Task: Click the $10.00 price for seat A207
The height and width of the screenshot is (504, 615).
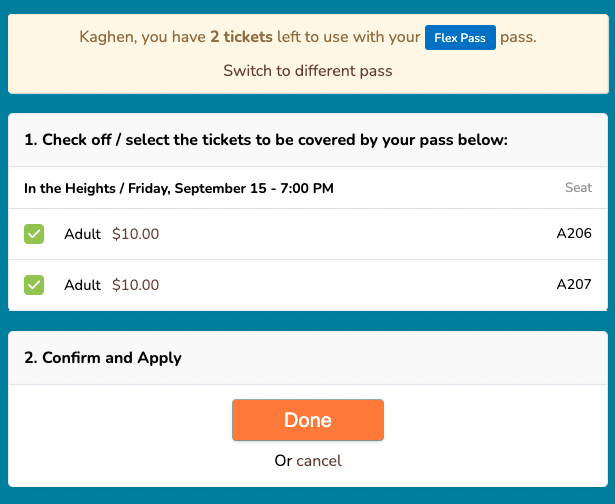Action: [135, 285]
